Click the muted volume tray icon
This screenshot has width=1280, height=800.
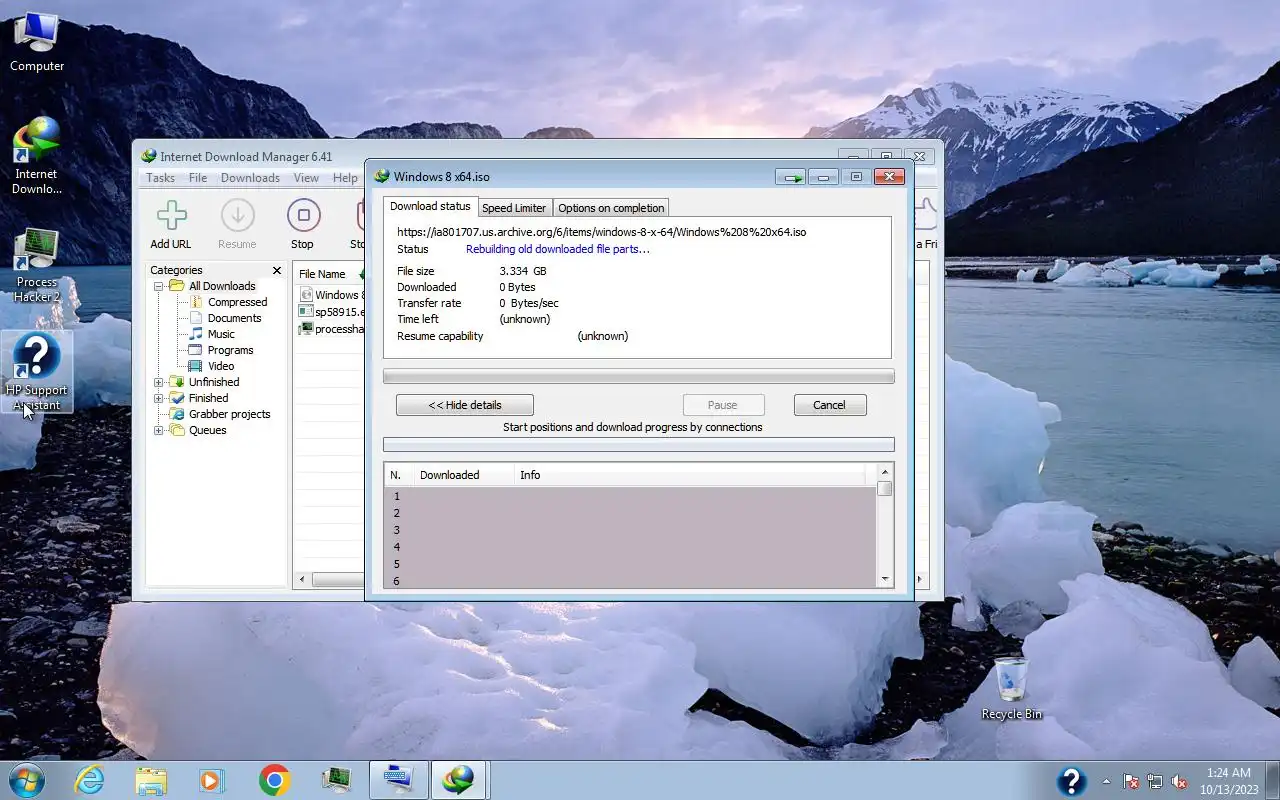click(1180, 781)
